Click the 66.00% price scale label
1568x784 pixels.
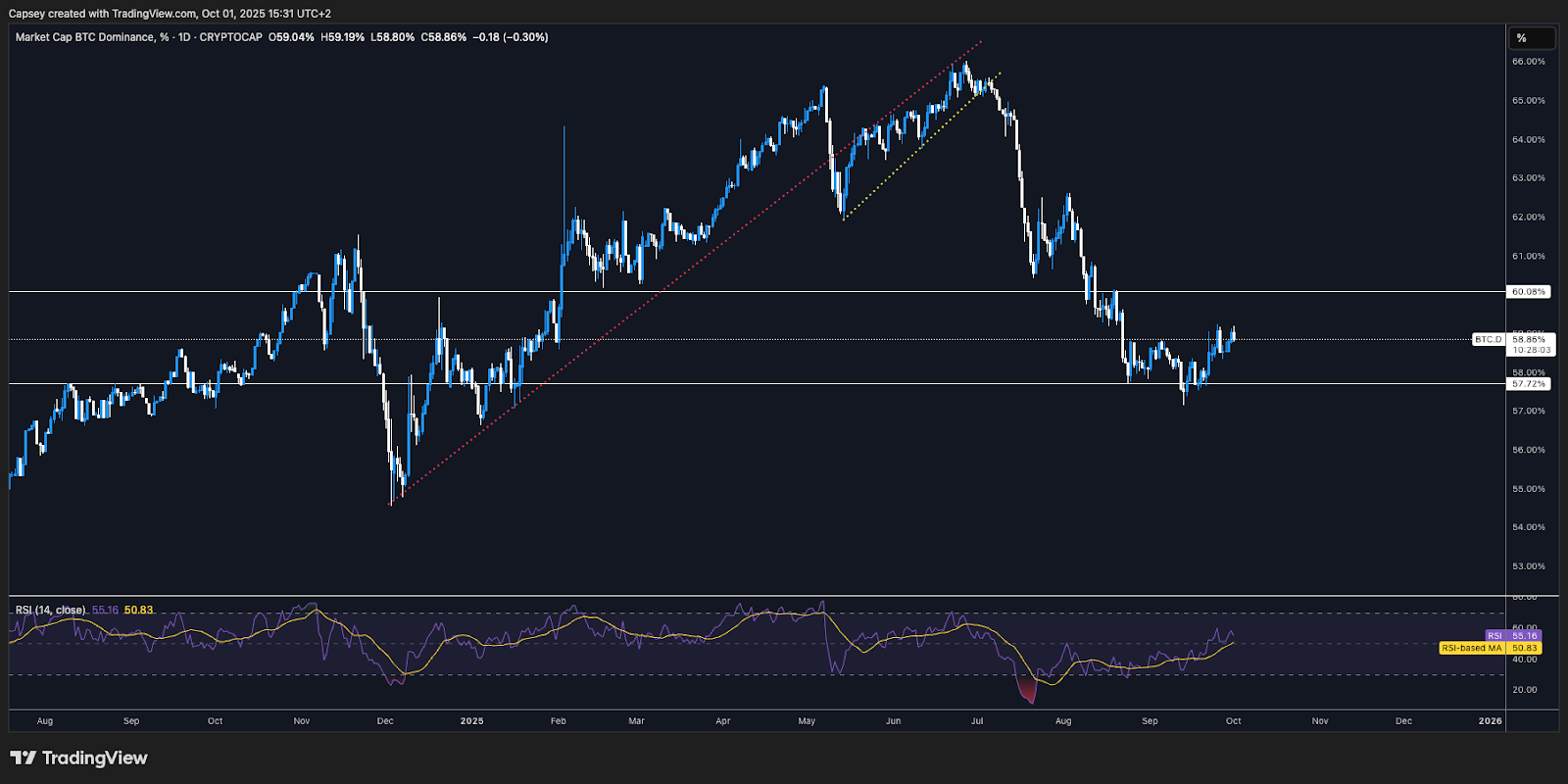[x=1528, y=61]
